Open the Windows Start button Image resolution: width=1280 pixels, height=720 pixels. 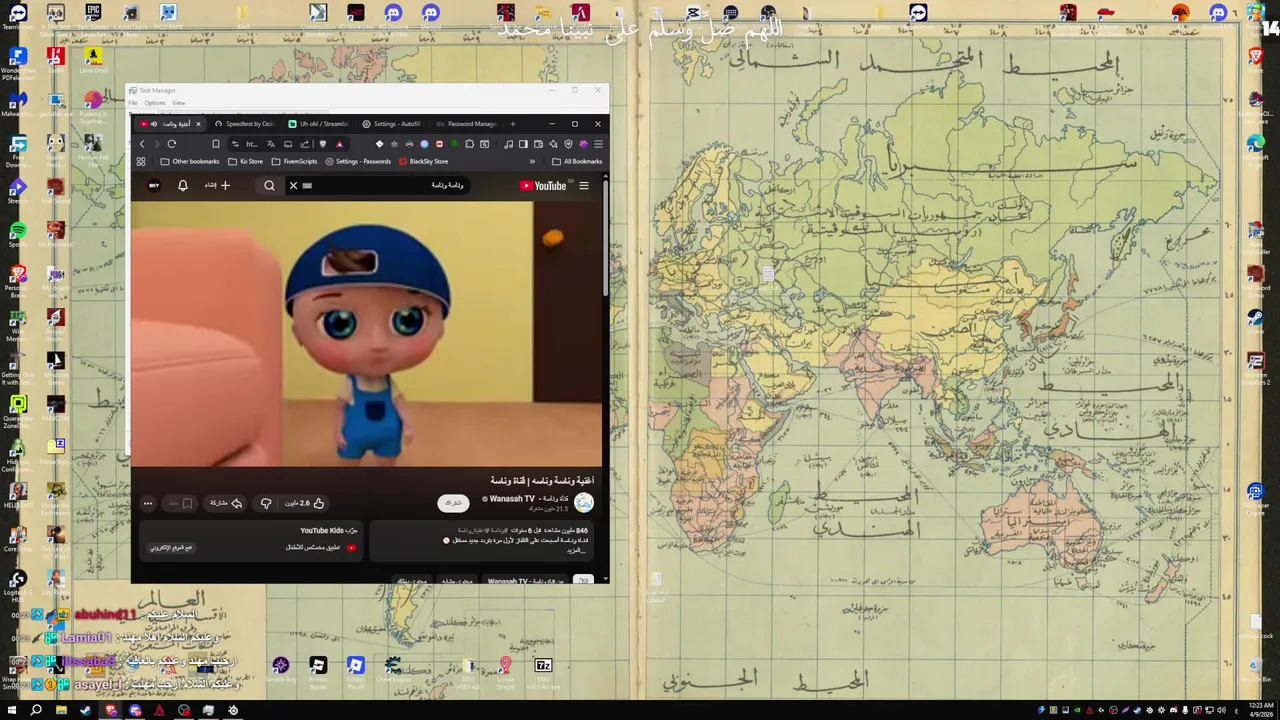pyautogui.click(x=12, y=710)
